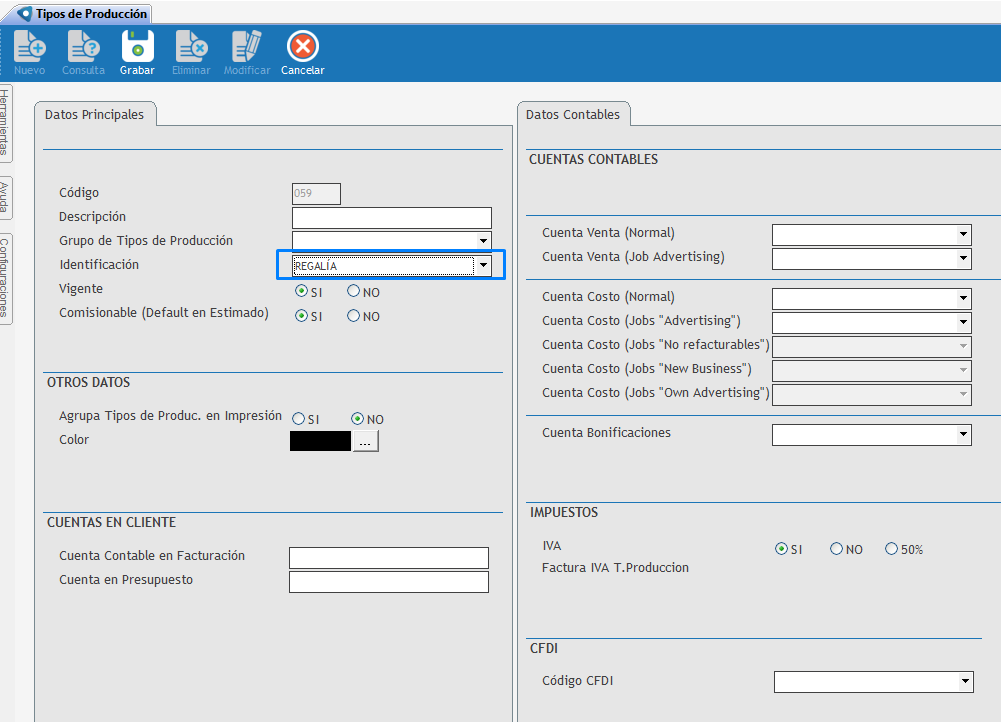1001x722 pixels.
Task: Select the Modificar edit icon
Action: pyautogui.click(x=246, y=47)
